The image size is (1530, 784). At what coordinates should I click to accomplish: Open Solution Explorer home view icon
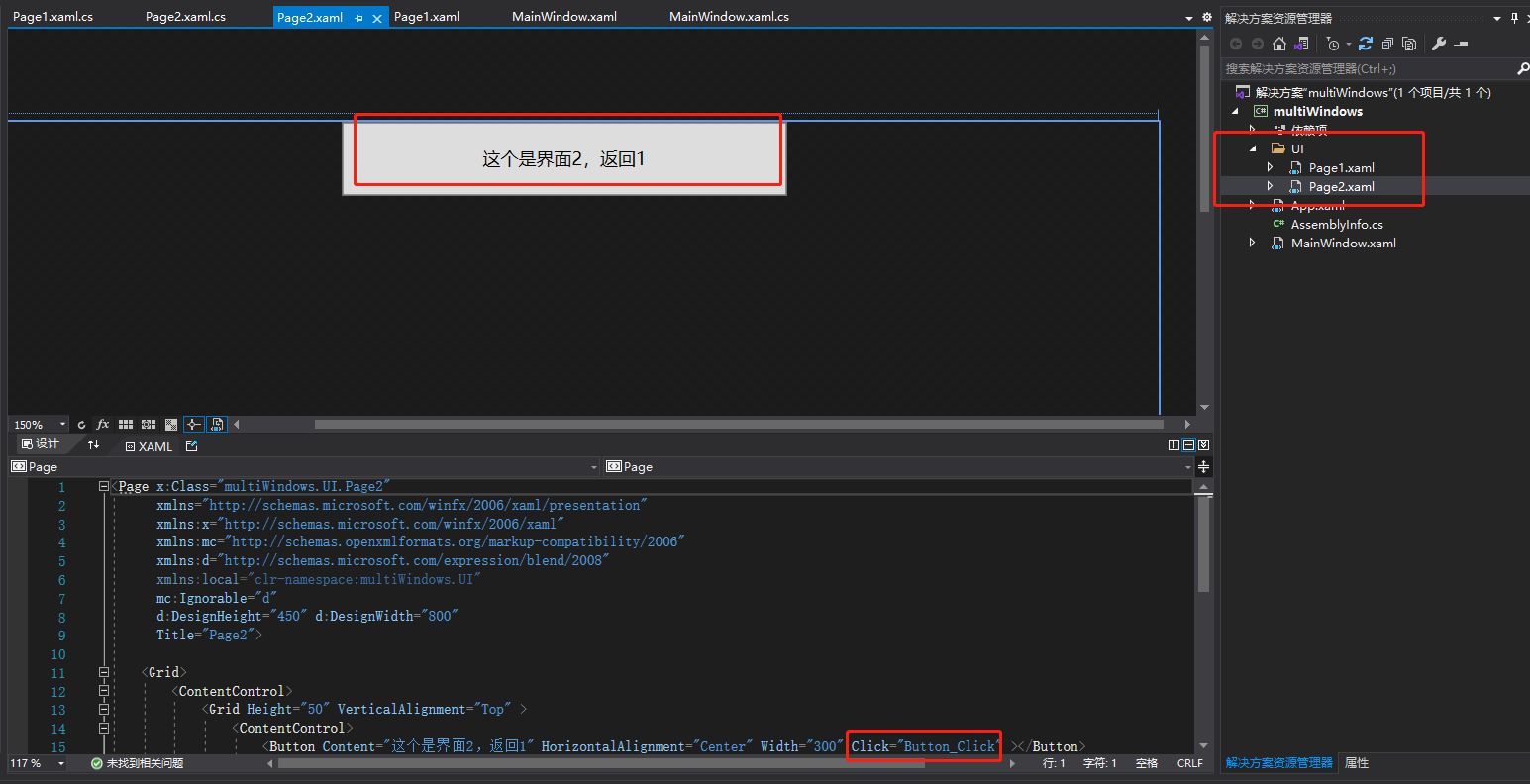pos(1279,44)
